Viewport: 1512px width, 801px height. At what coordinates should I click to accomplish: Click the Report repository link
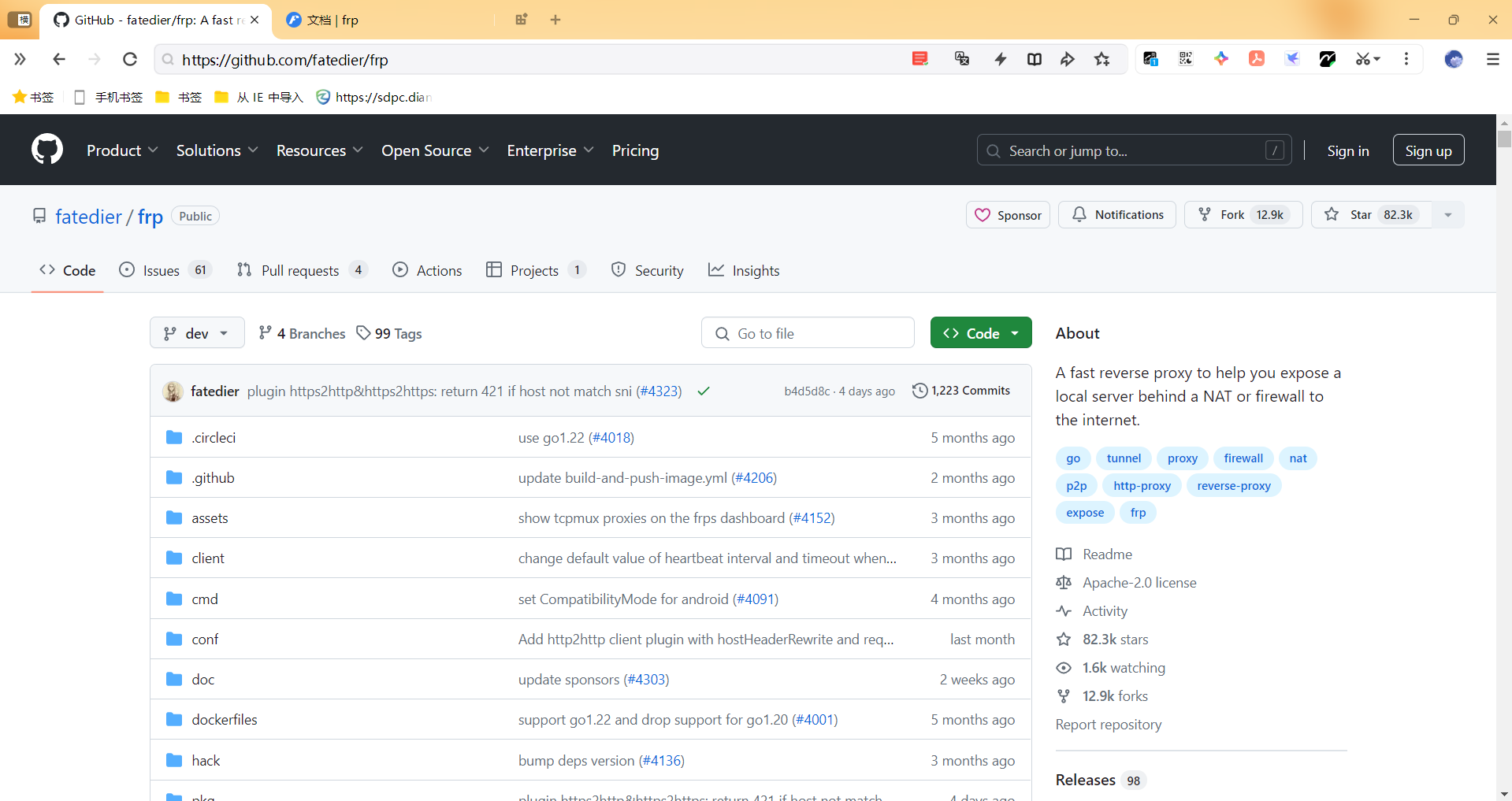pos(1108,724)
